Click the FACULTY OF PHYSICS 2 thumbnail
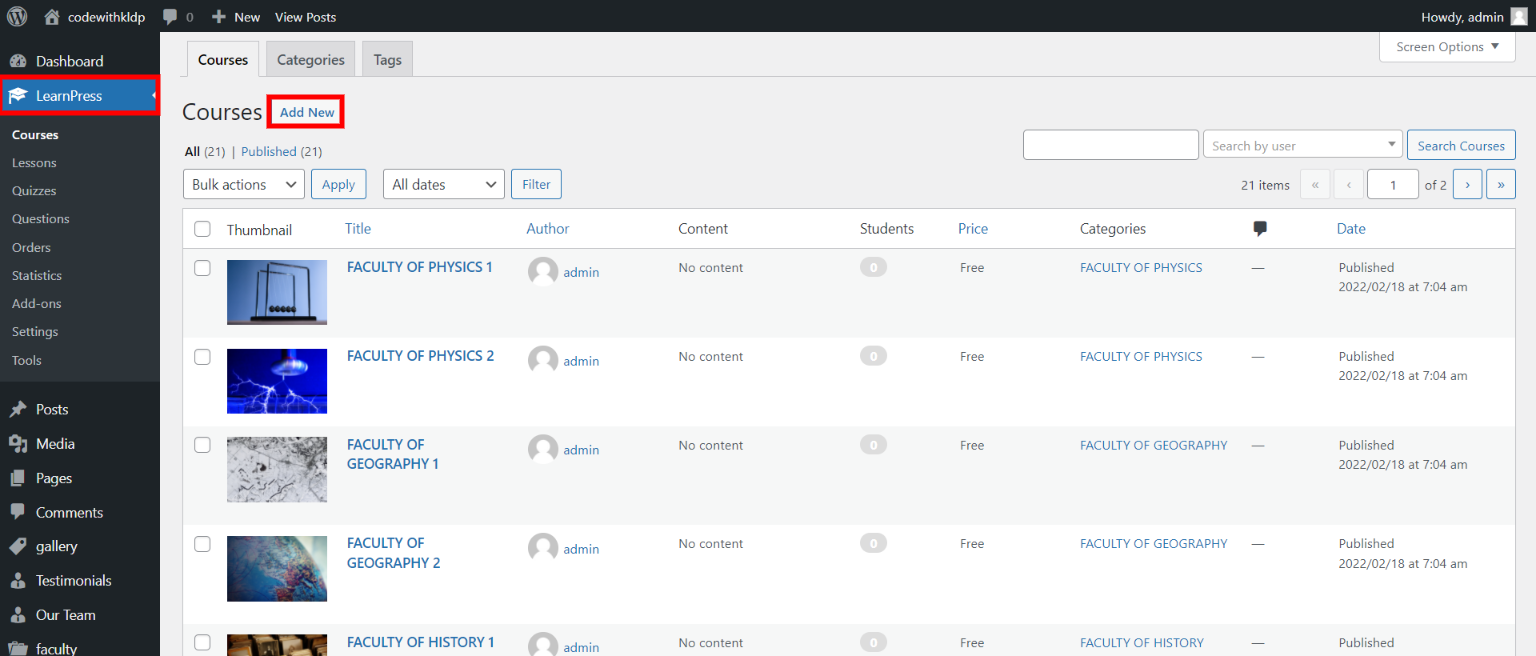 277,381
